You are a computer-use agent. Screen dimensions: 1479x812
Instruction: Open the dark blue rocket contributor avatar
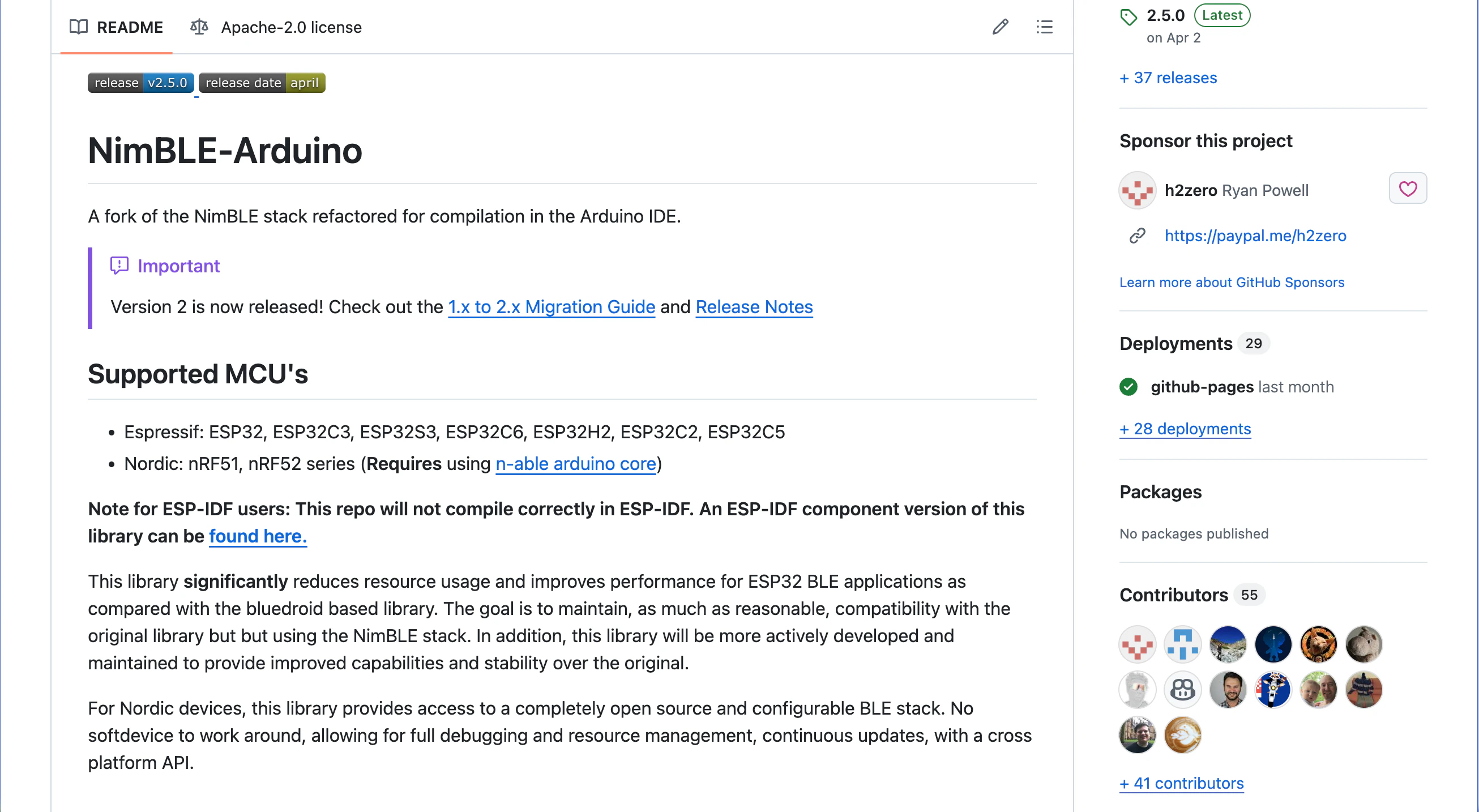click(1273, 644)
